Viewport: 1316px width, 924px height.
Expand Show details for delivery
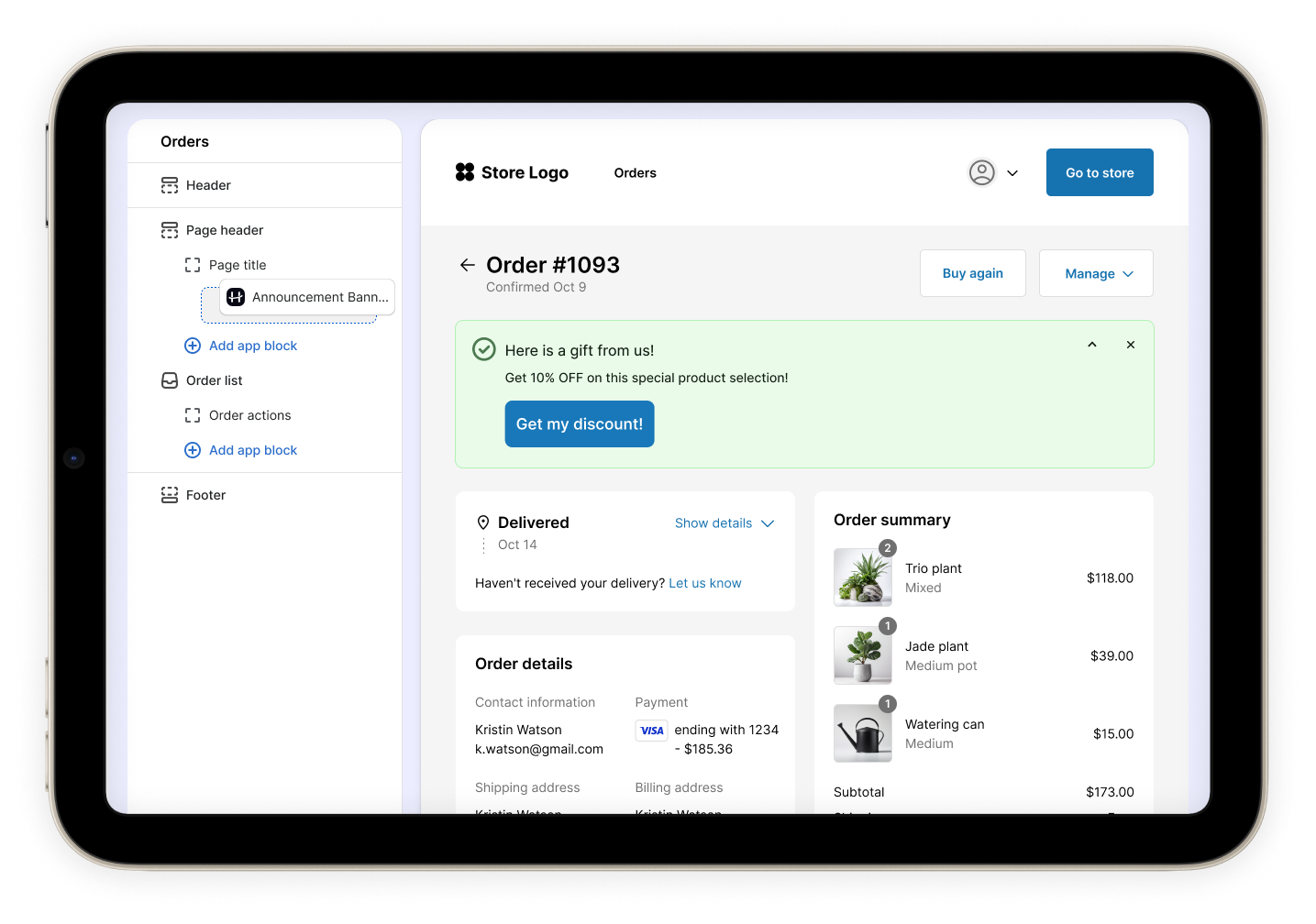(724, 523)
